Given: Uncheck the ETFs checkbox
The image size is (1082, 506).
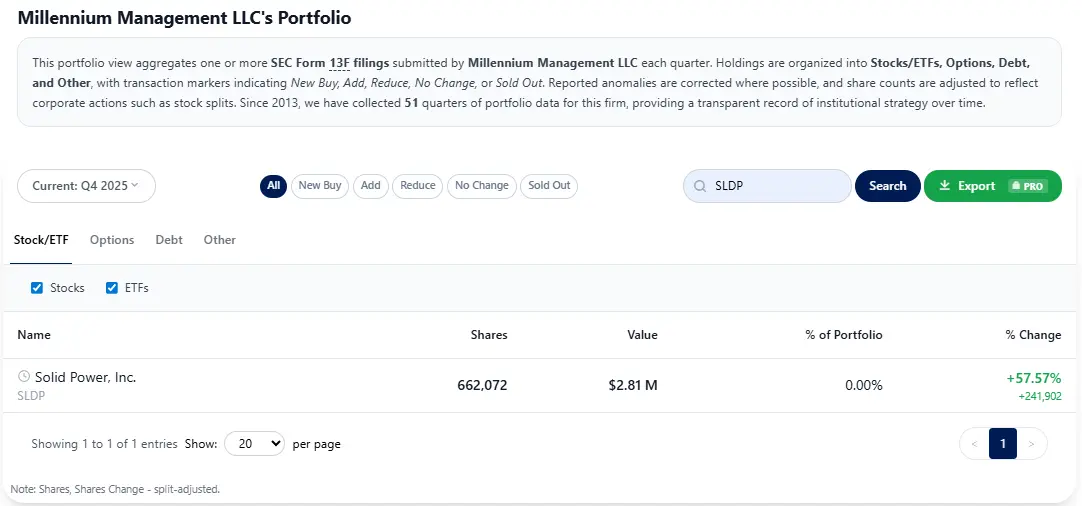Looking at the screenshot, I should (112, 288).
